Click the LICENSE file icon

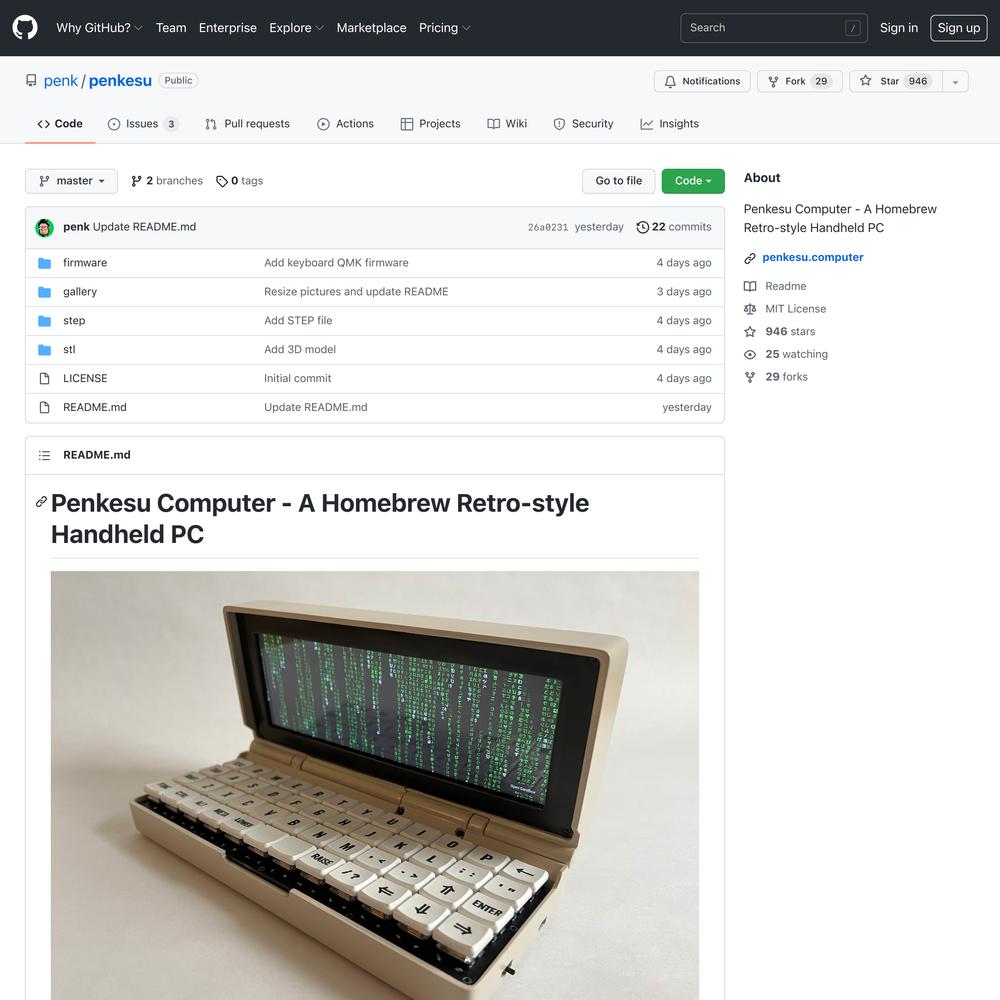(45, 379)
